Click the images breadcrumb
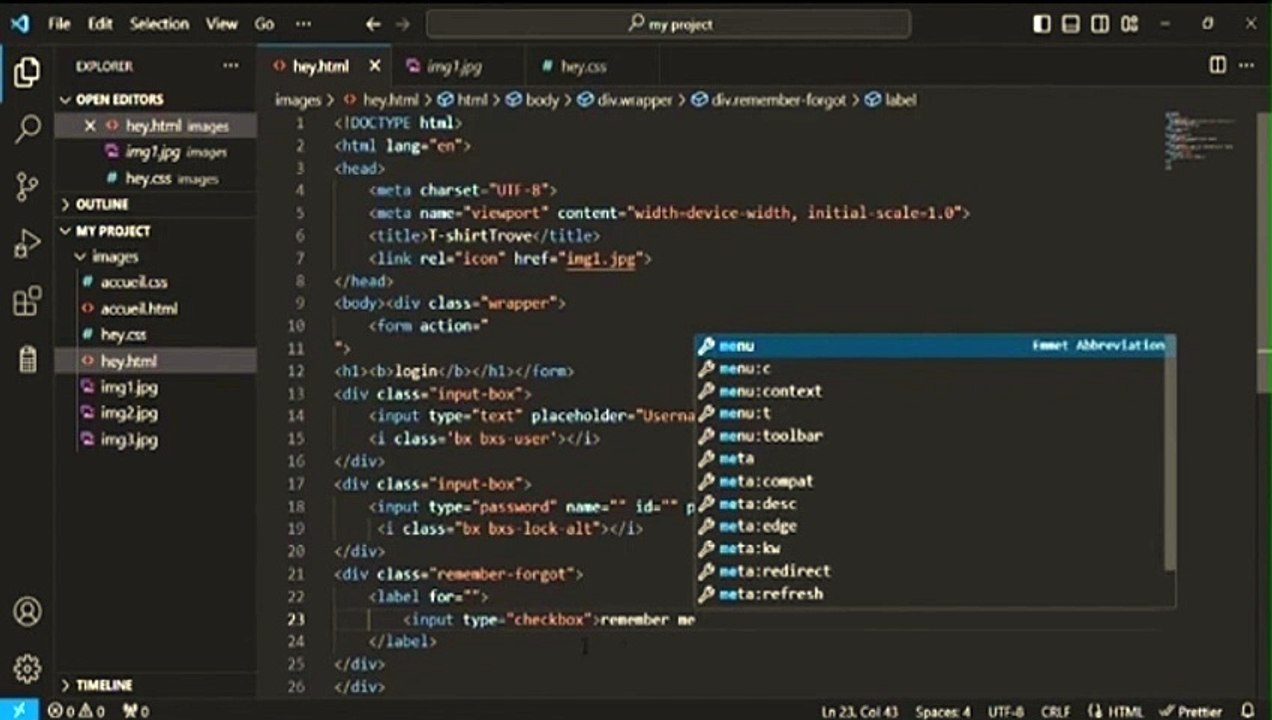Screen dimensions: 1272x720 pos(297,100)
